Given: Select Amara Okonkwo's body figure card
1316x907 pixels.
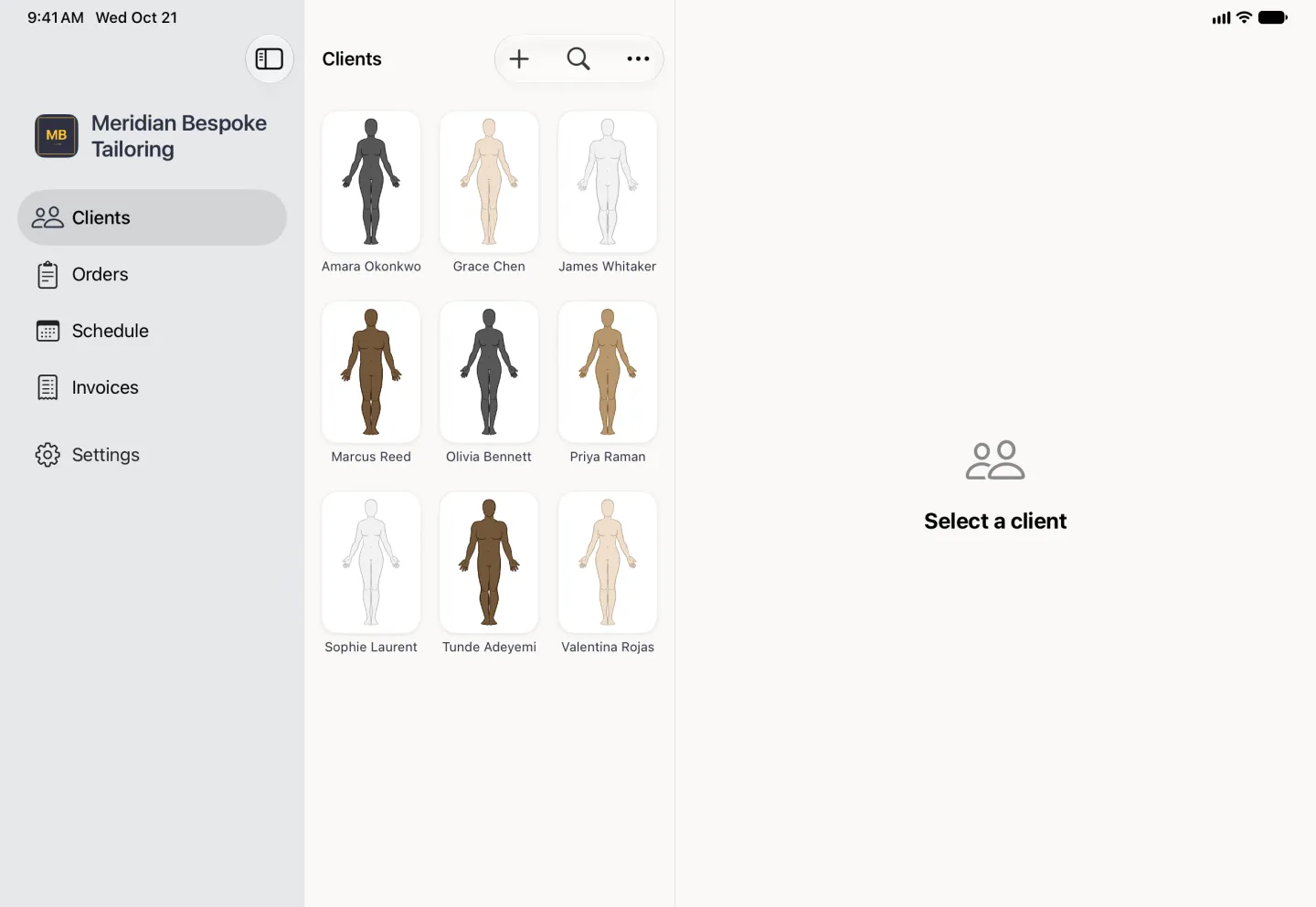Looking at the screenshot, I should tap(371, 182).
